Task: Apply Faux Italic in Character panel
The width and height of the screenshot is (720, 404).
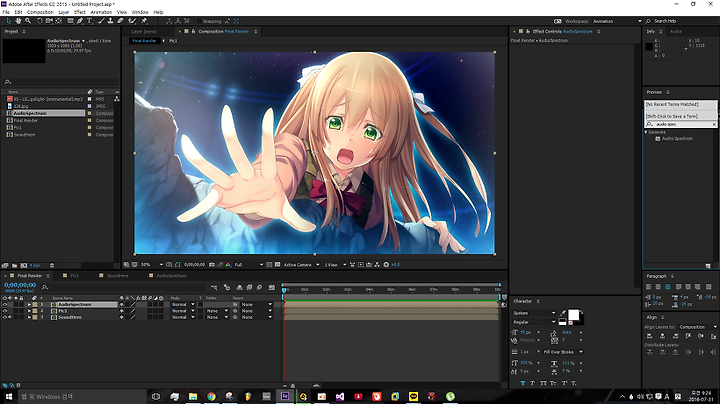Action: [533, 383]
